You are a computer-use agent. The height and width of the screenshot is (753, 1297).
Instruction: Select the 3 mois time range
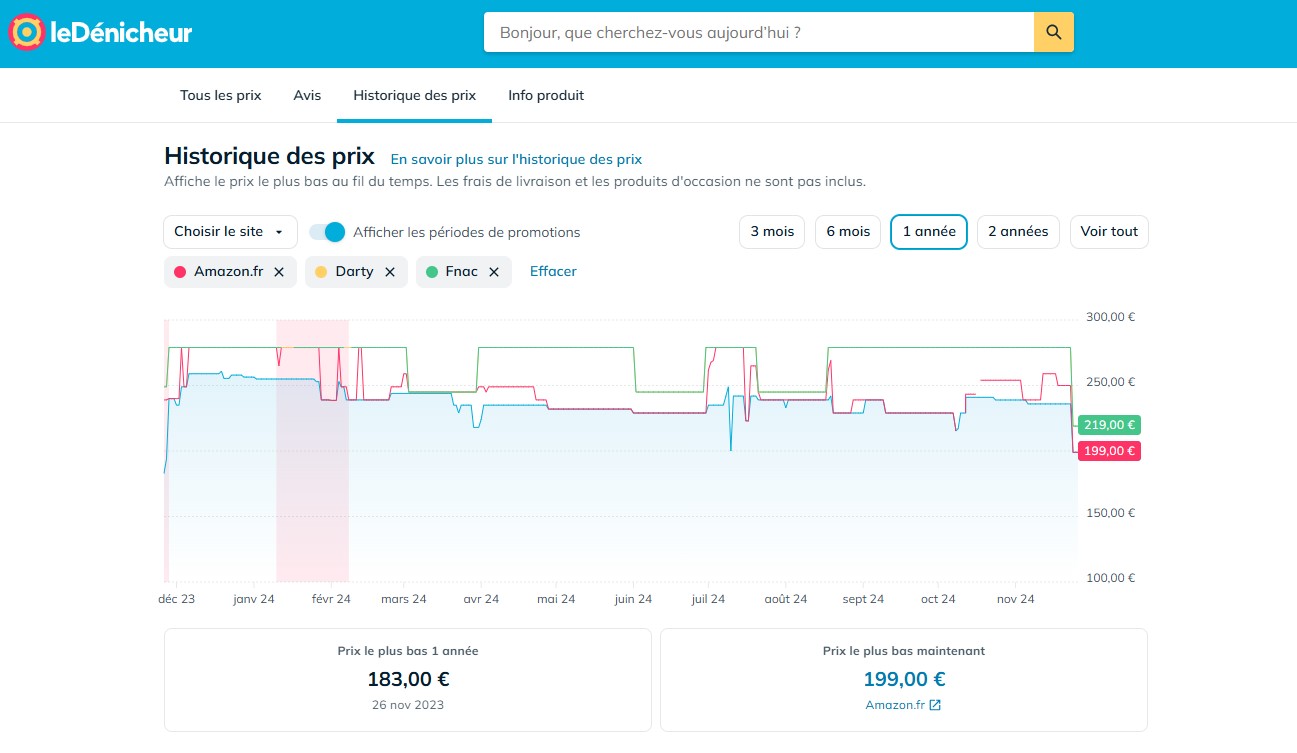click(x=772, y=232)
